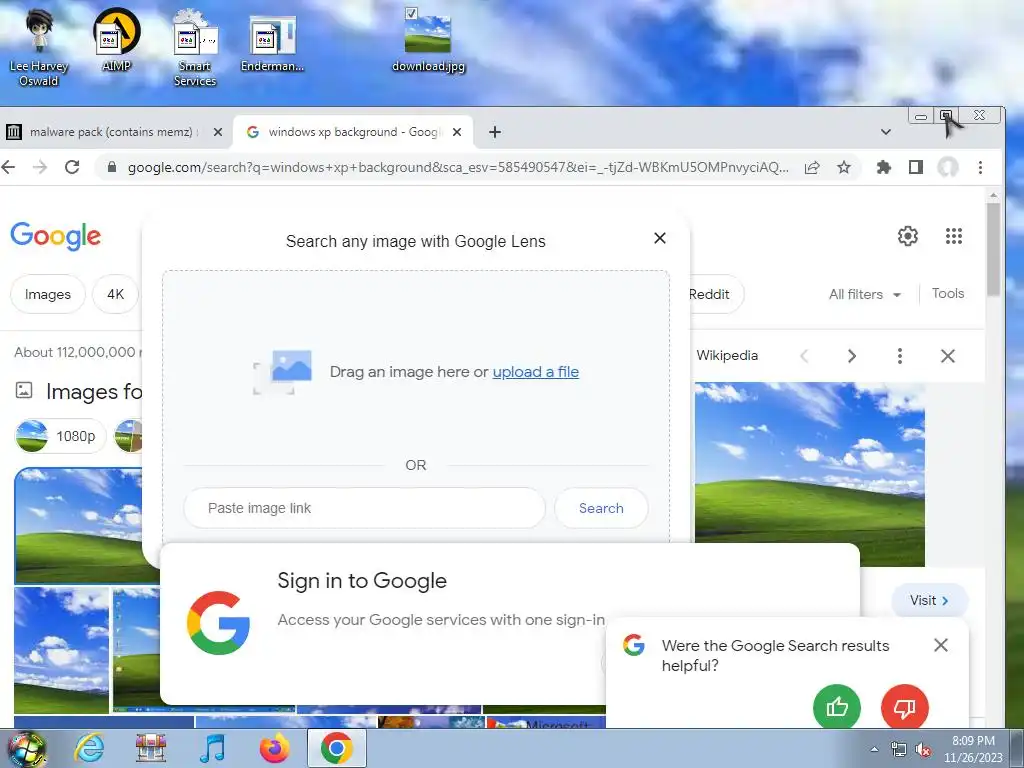Viewport: 1024px width, 768px height.
Task: Expand the All filters dropdown
Action: (x=865, y=295)
